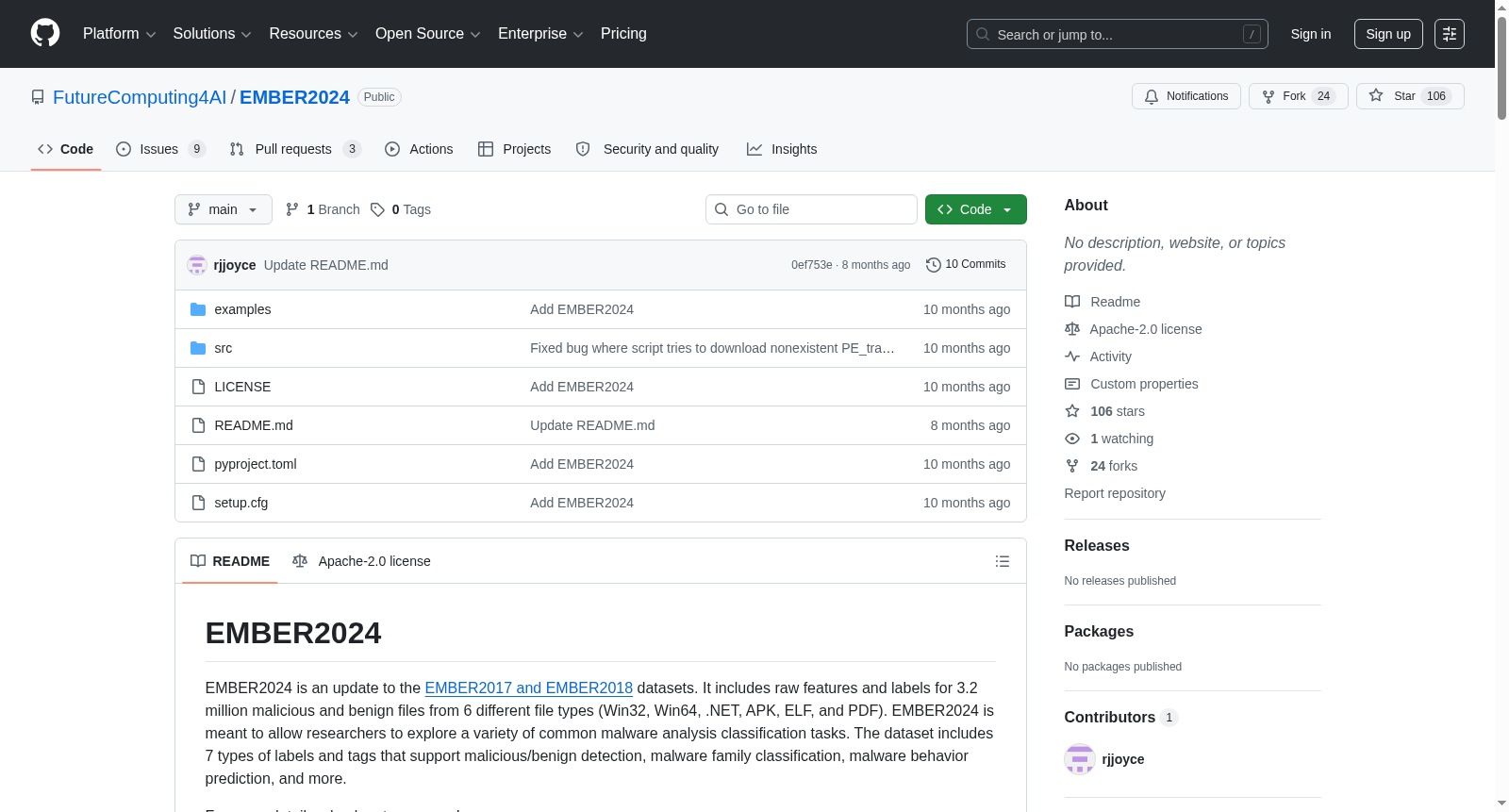Click the Sign in link
The height and width of the screenshot is (812, 1509).
[1311, 34]
